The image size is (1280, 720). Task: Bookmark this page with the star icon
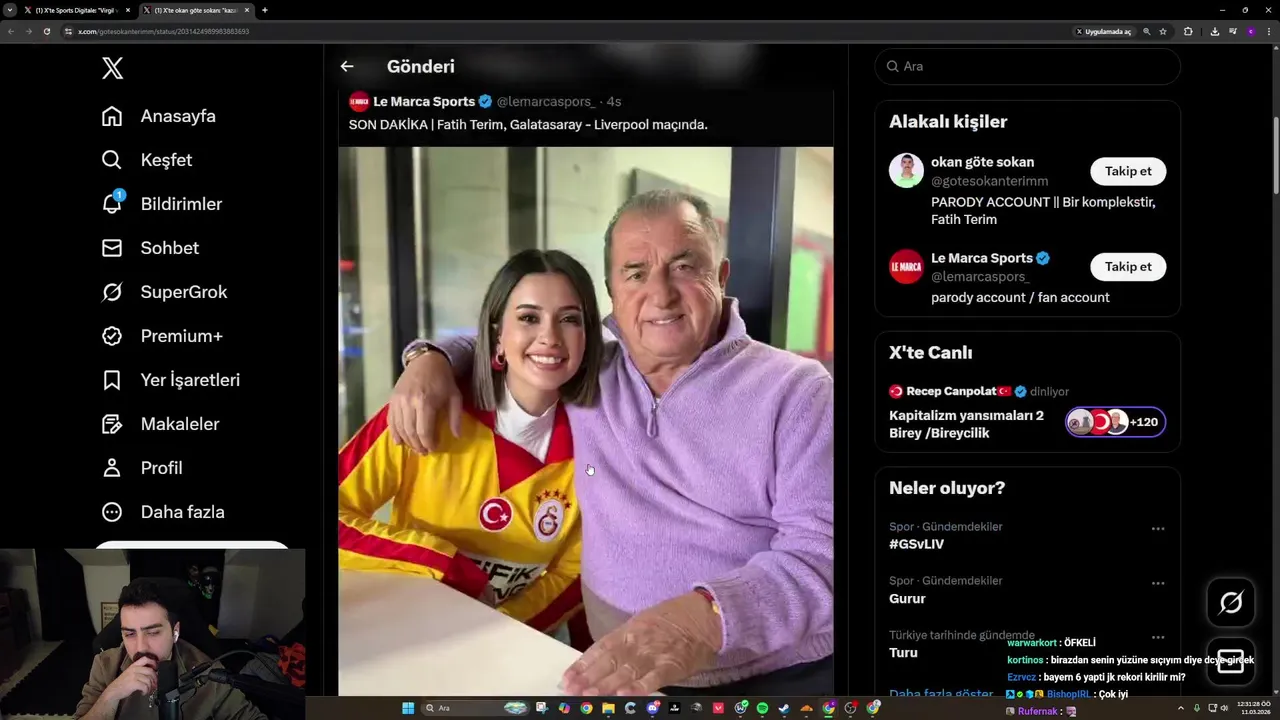point(1163,31)
